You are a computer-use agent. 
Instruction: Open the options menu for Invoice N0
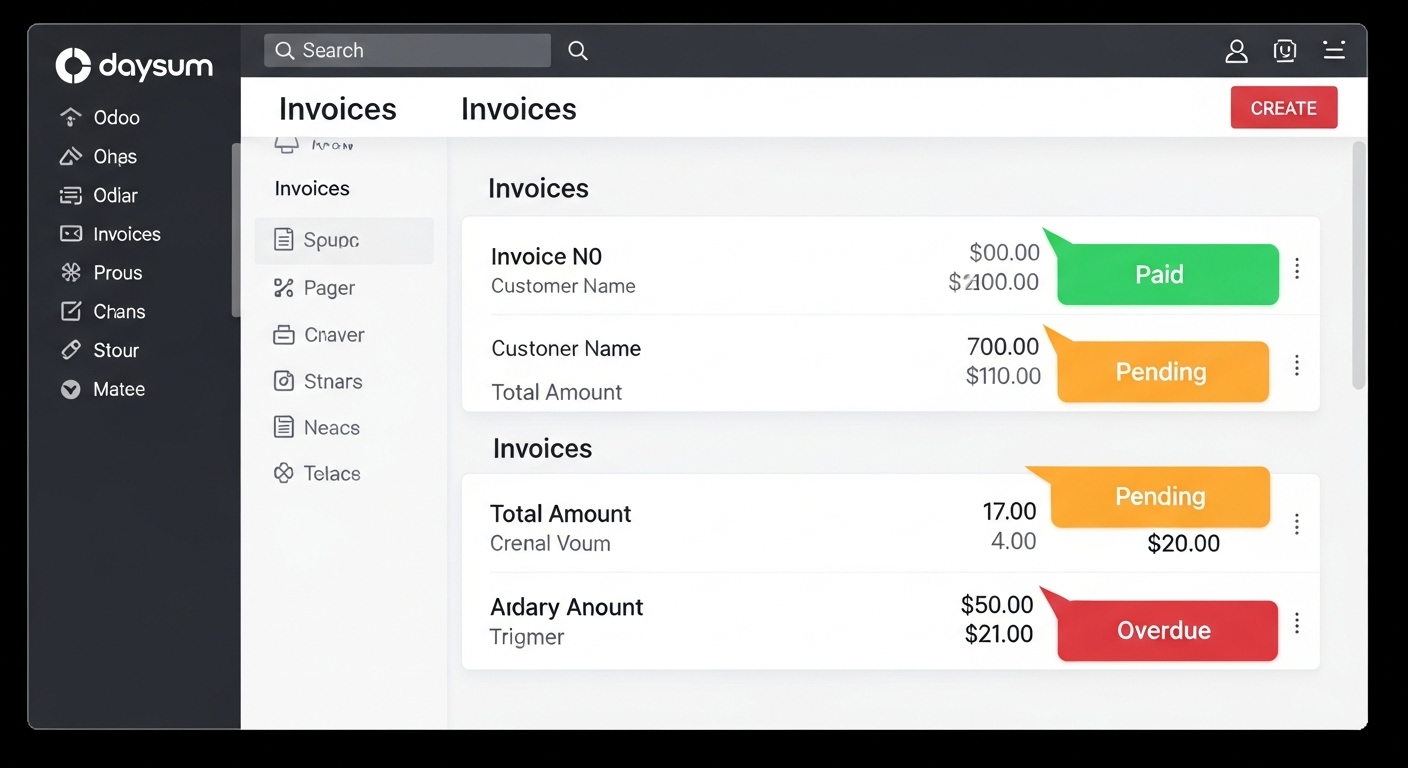tap(1297, 268)
